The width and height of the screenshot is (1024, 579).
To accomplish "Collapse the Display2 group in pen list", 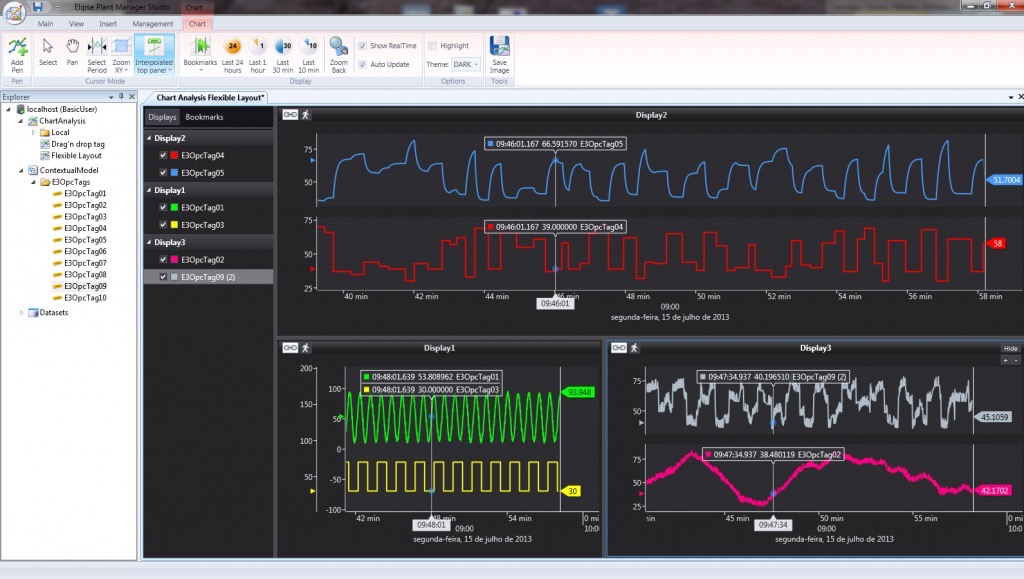I will tap(149, 138).
